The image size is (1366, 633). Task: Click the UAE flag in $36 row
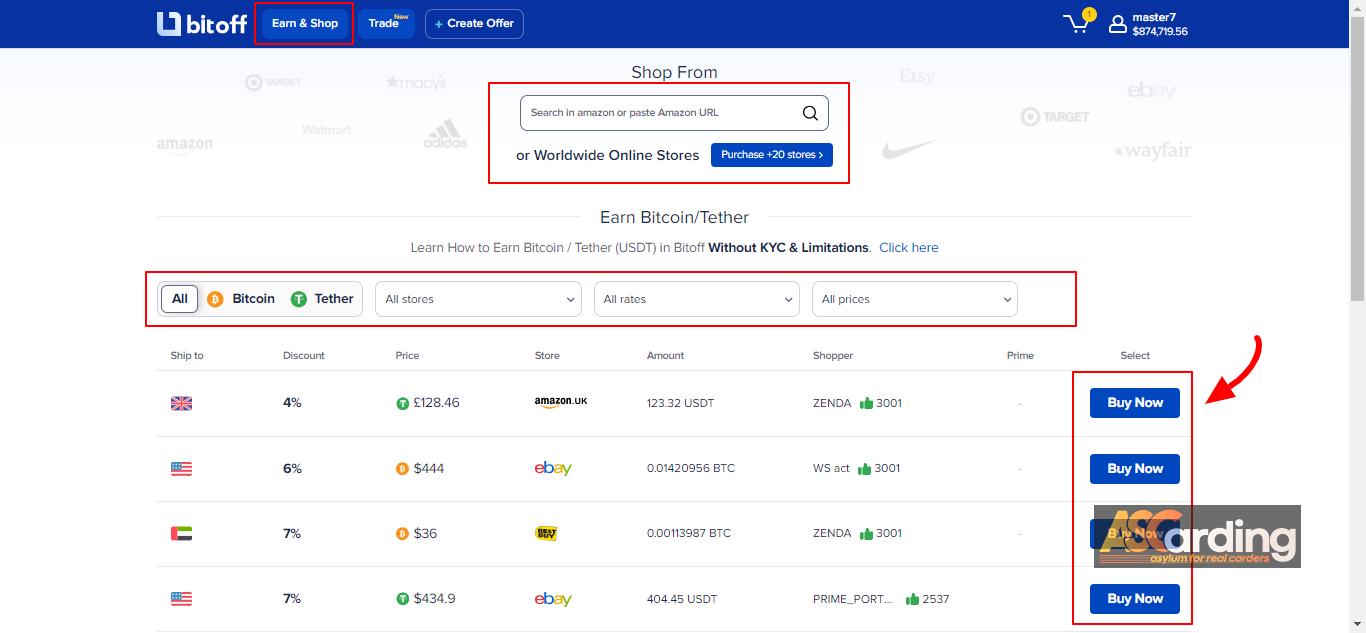[181, 534]
